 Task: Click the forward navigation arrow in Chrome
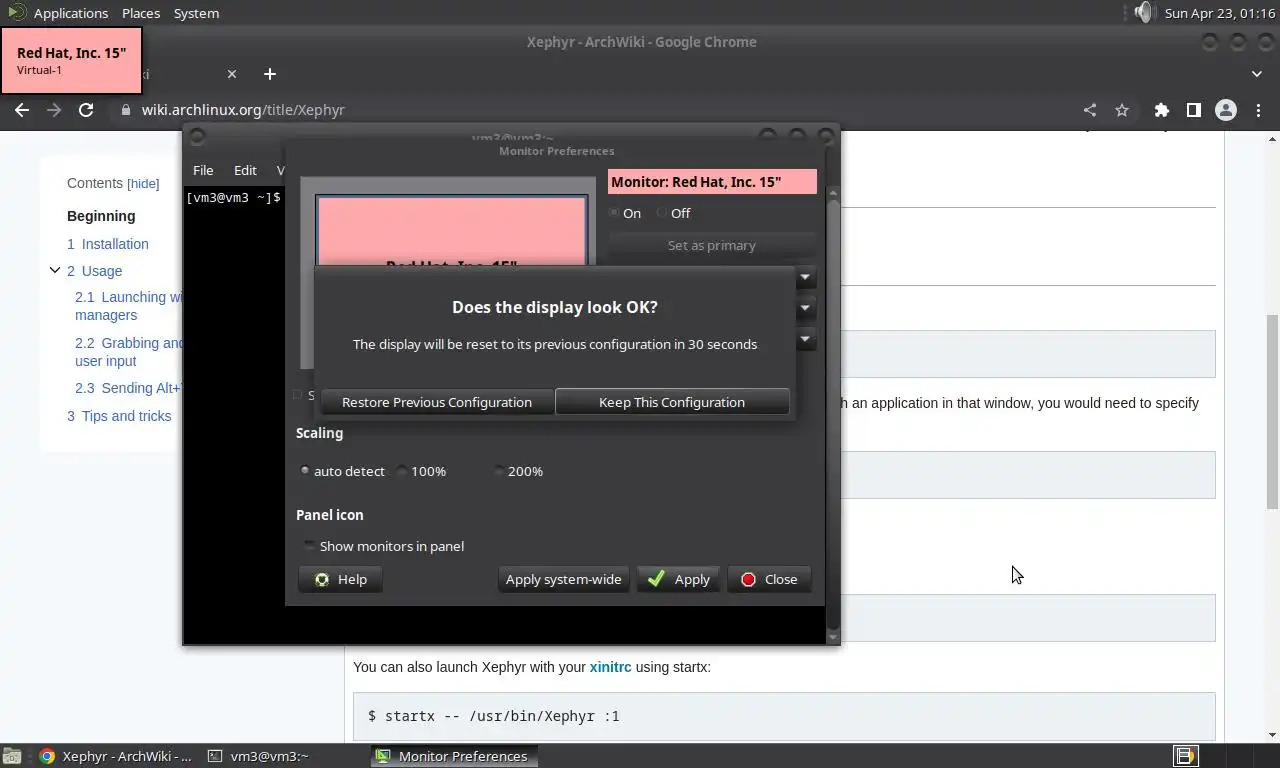point(54,110)
